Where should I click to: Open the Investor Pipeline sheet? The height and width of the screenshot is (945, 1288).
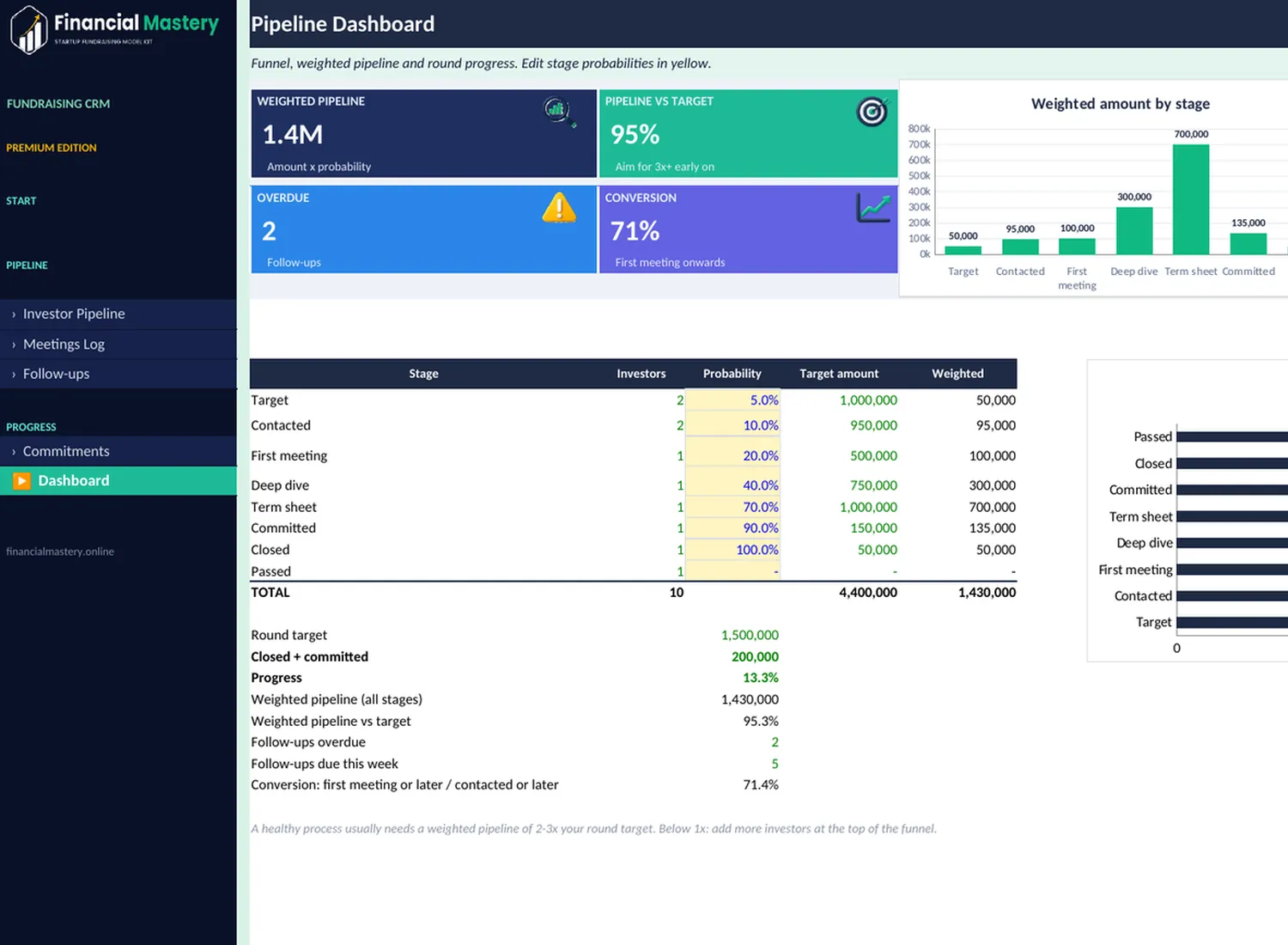point(118,314)
